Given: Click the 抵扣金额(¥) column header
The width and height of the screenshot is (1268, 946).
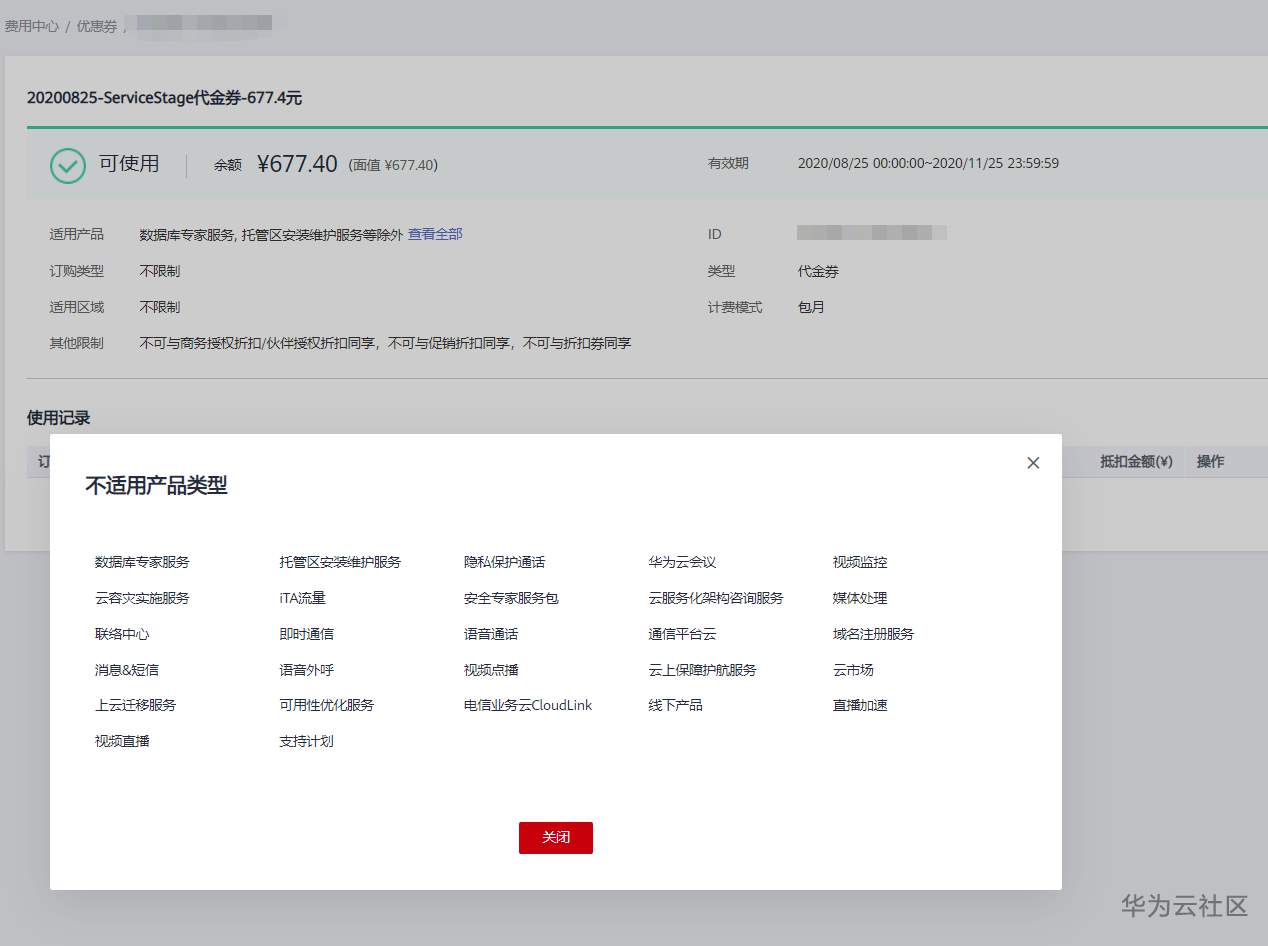Looking at the screenshot, I should click(x=1136, y=461).
